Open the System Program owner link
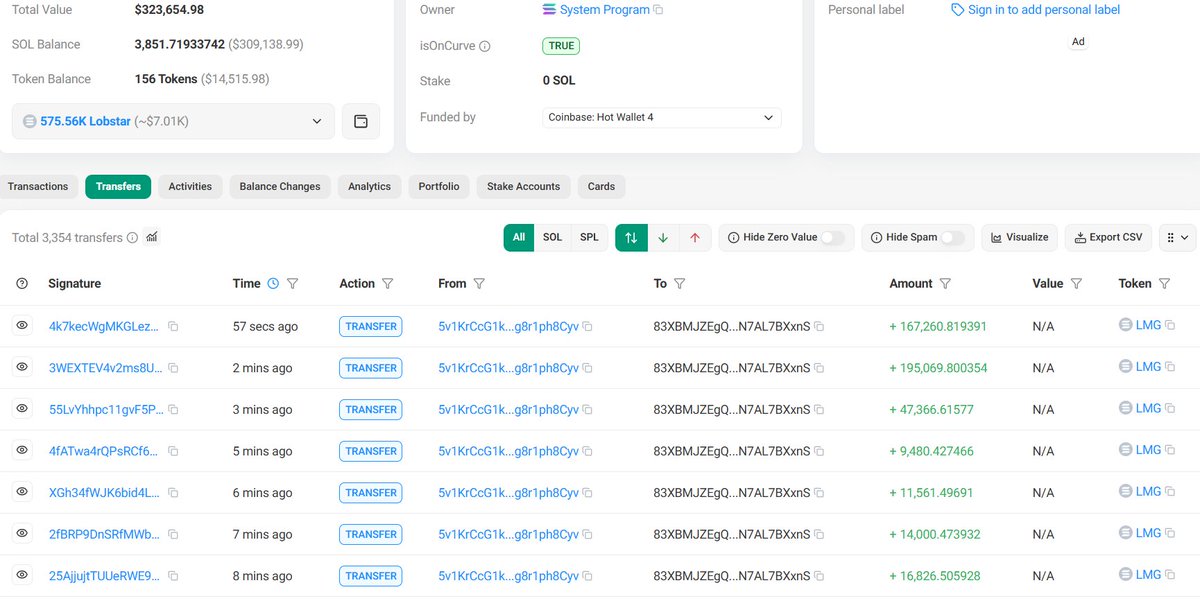 click(x=604, y=10)
